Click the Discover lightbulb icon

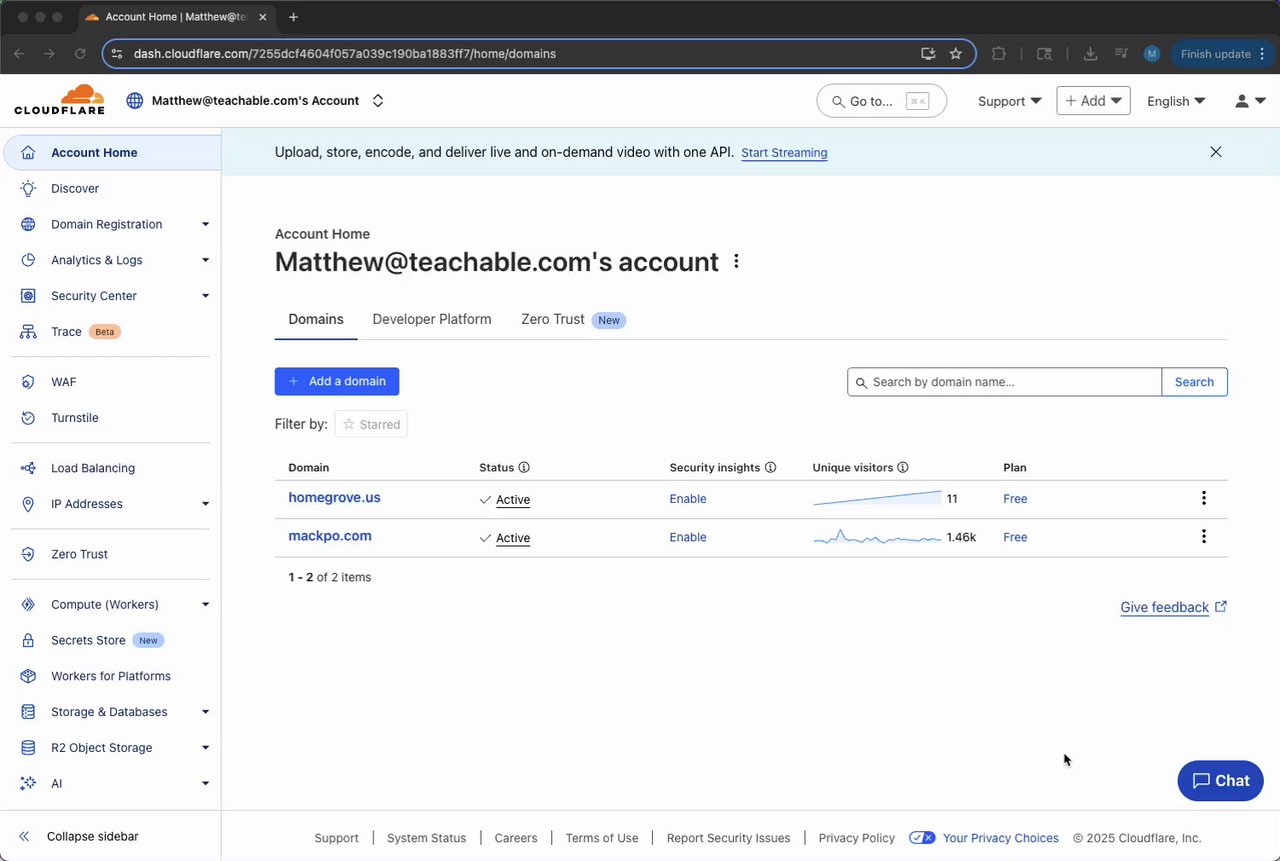(x=29, y=188)
